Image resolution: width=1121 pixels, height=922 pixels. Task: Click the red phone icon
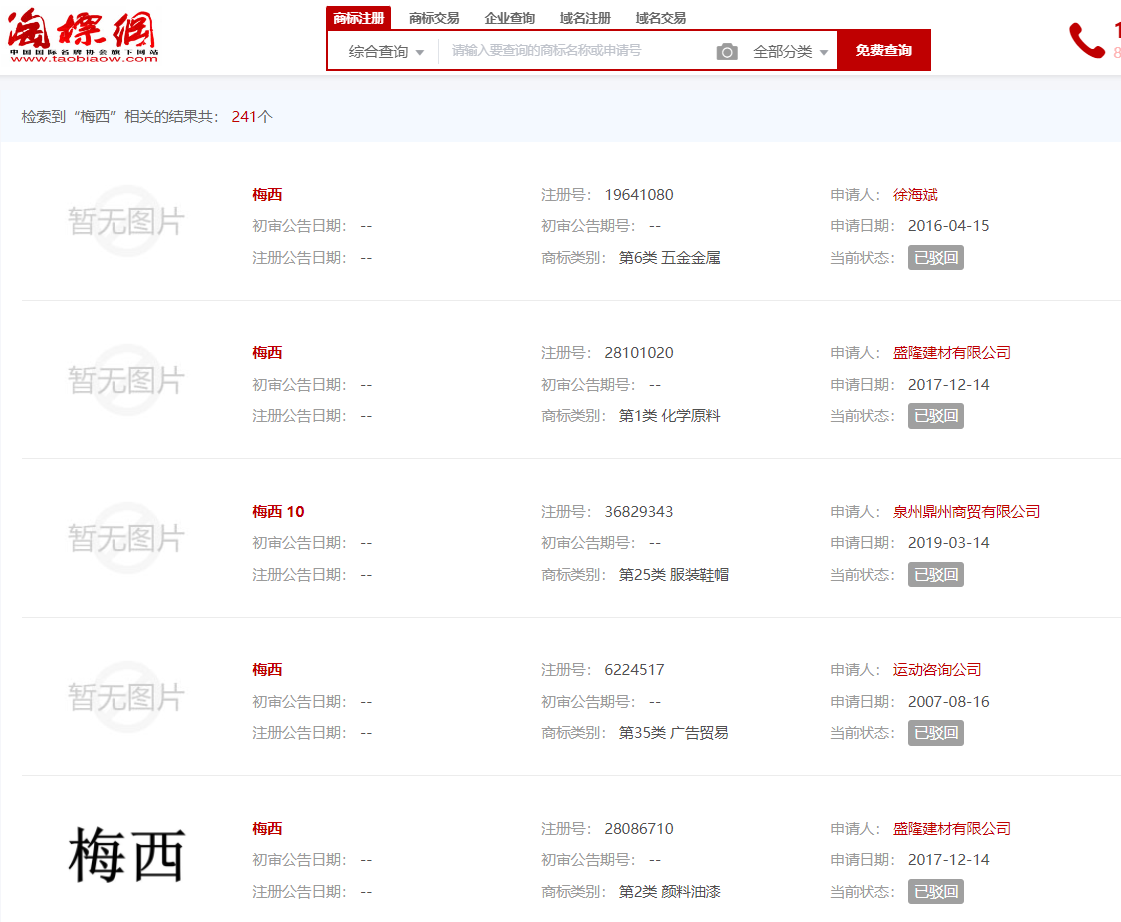pyautogui.click(x=1086, y=41)
